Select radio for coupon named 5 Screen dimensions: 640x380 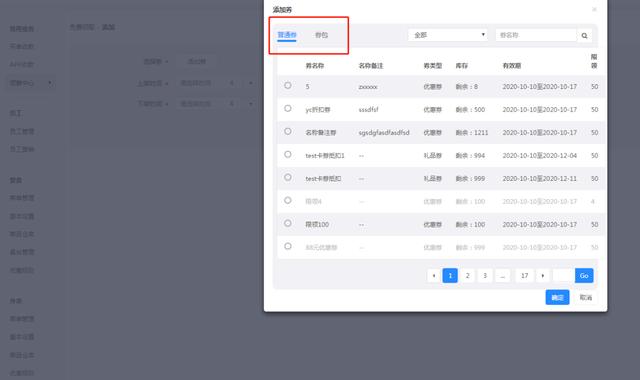coord(288,85)
